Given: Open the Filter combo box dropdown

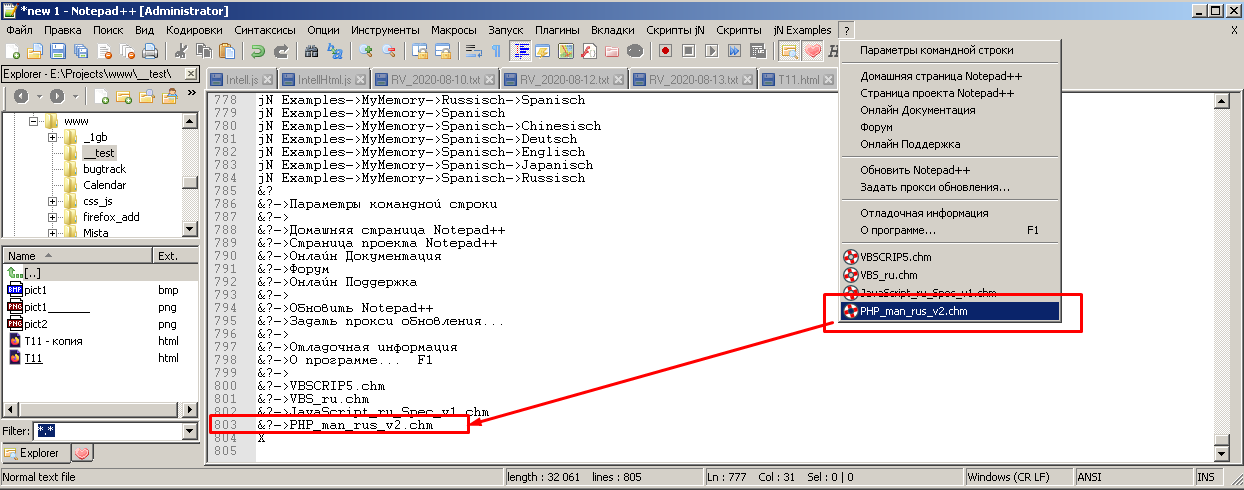Looking at the screenshot, I should coord(189,431).
